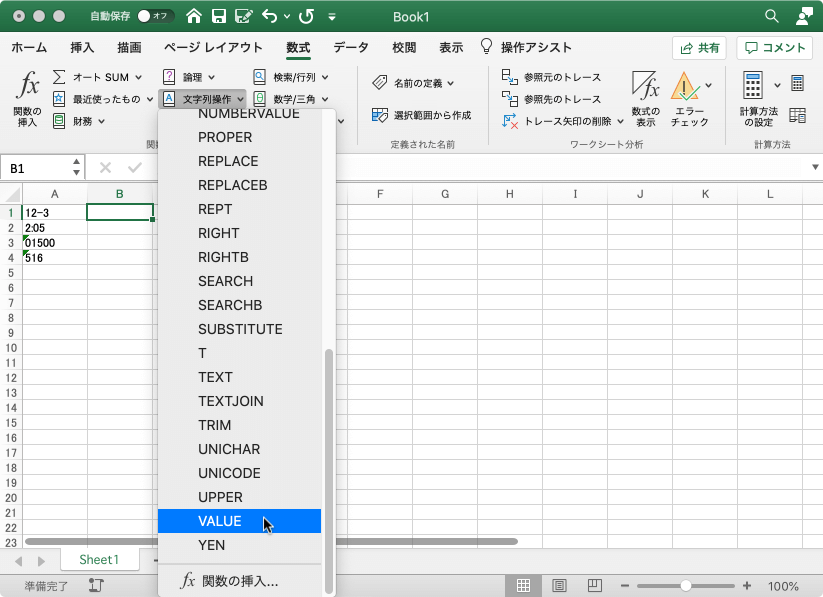Click the select-all corner triangle
Screen dimensions: 823x597
click(x=12, y=194)
